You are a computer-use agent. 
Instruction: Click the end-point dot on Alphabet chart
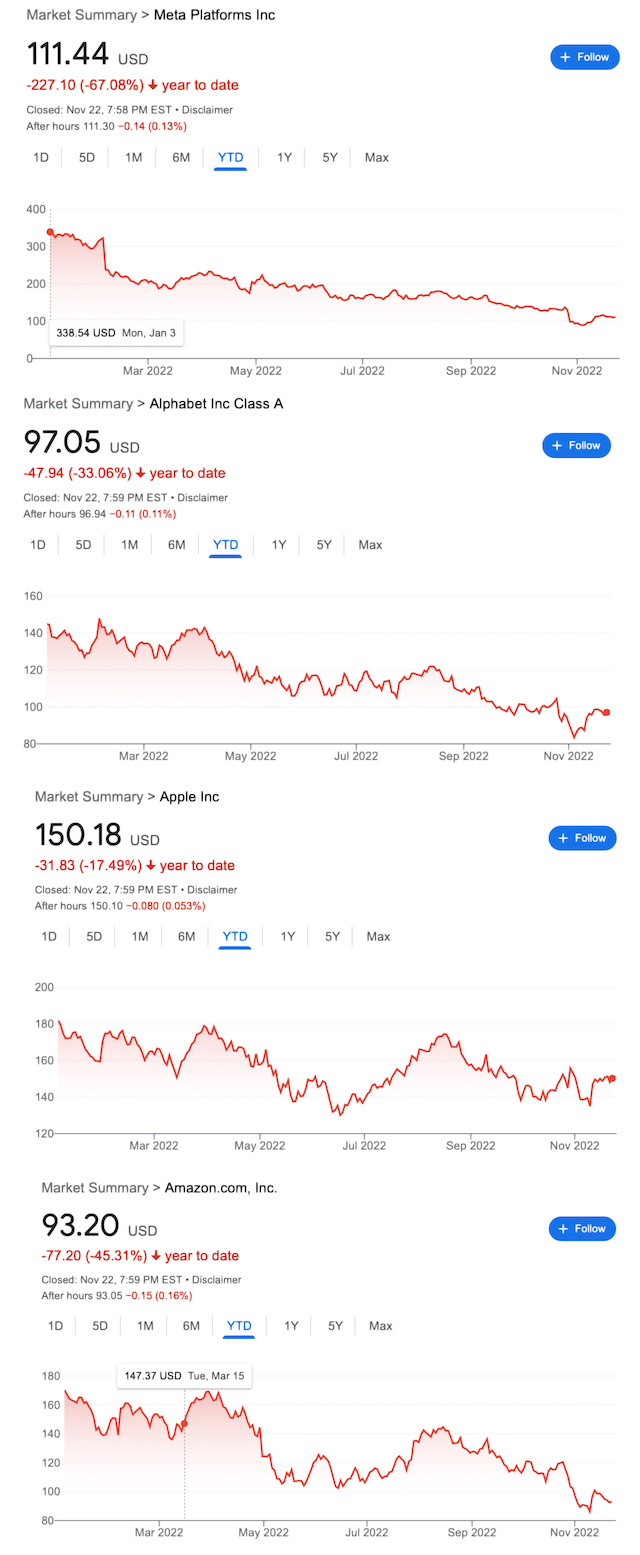click(607, 712)
